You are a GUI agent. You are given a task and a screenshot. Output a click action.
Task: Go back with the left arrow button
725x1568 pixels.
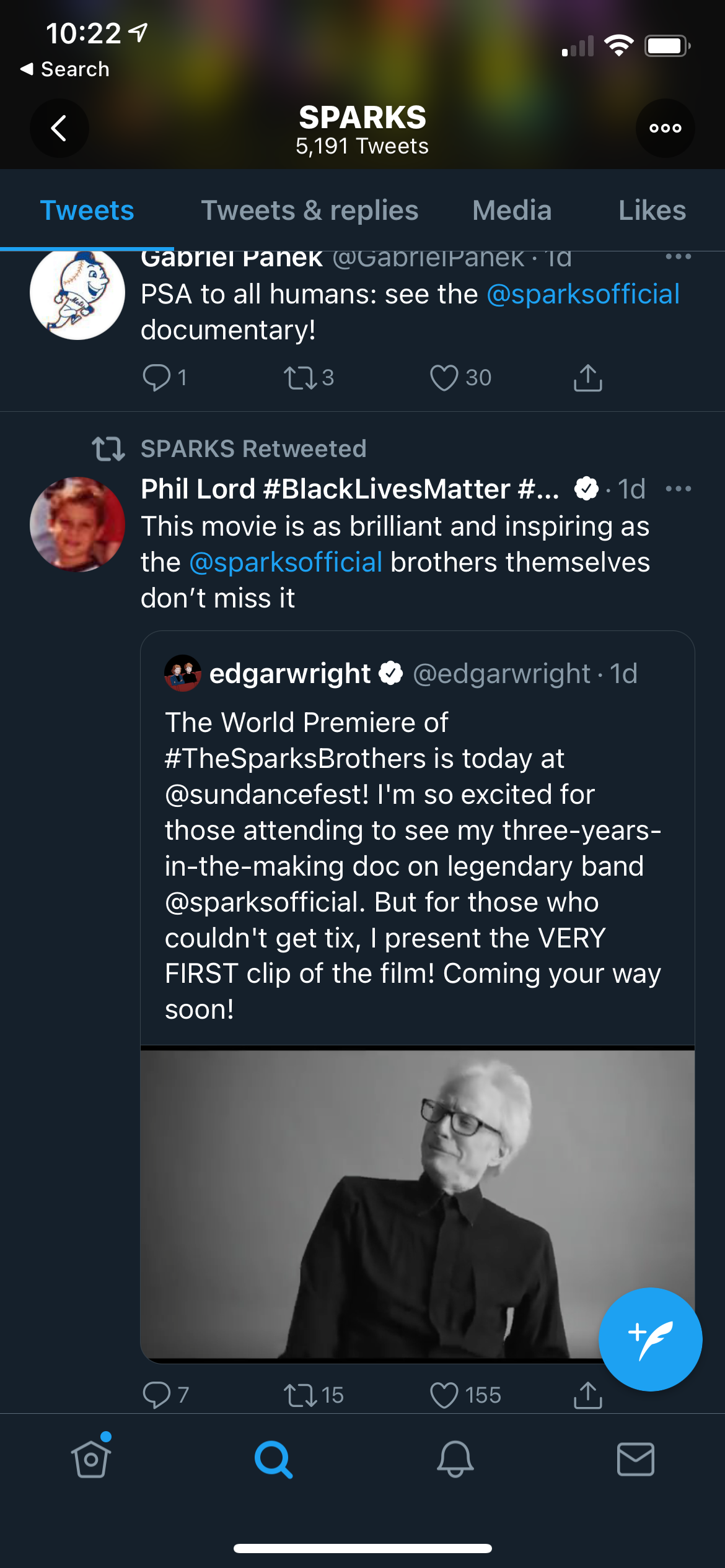59,128
